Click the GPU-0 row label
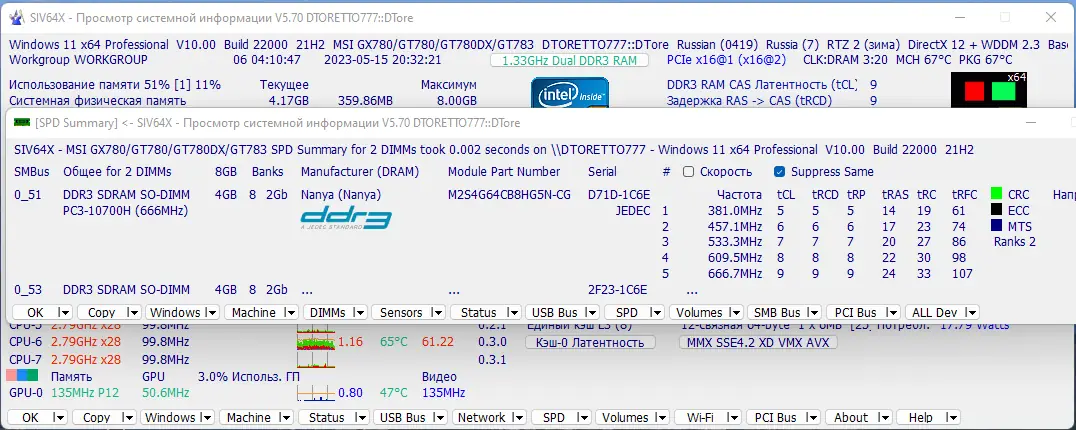 click(x=26, y=393)
